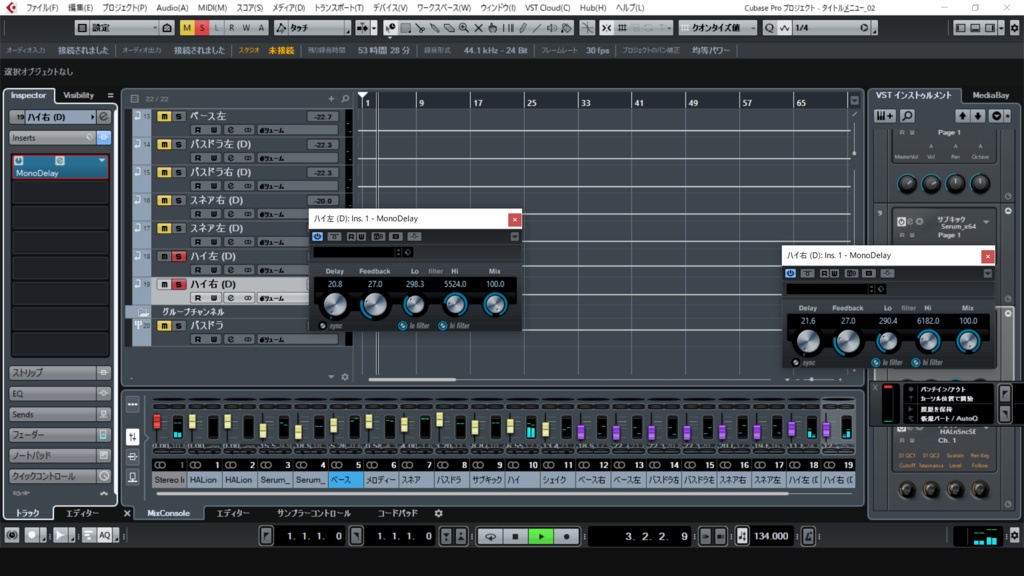Click the track list search magnifier

(345, 99)
